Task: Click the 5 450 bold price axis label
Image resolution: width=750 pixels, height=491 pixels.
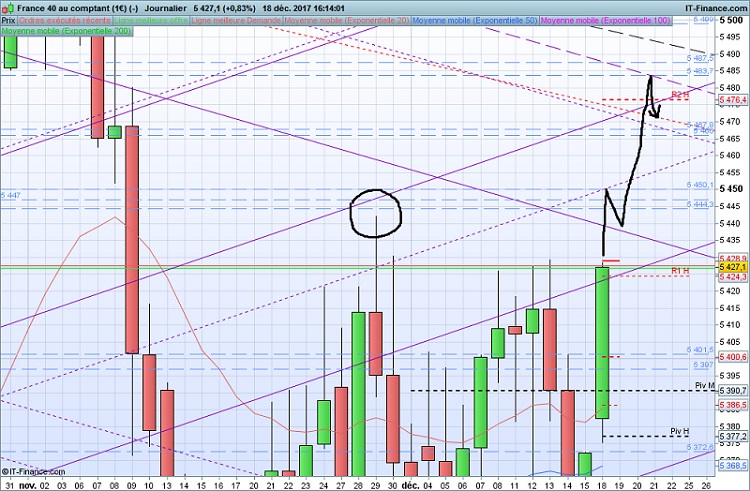Action: coord(732,189)
